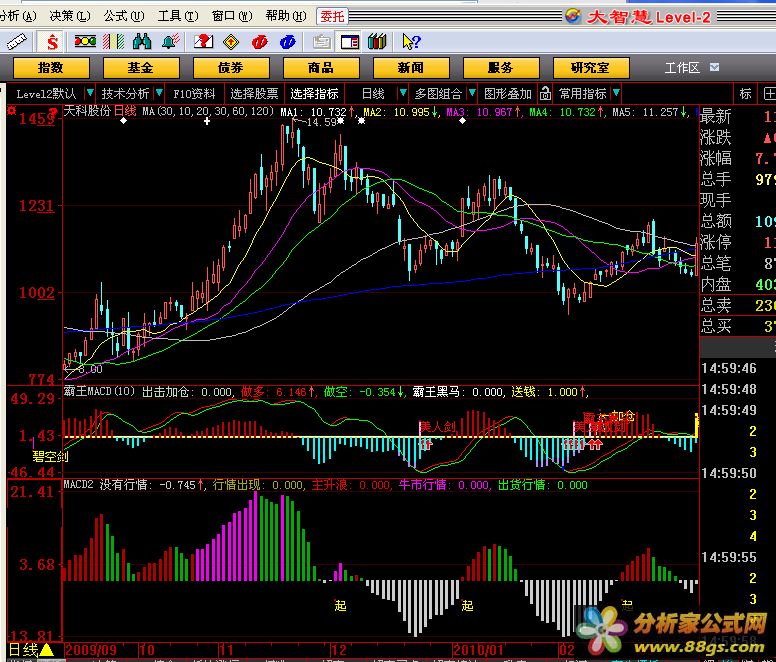Toggle the 工作区 workspace checkbox
The width and height of the screenshot is (776, 662).
tap(714, 67)
